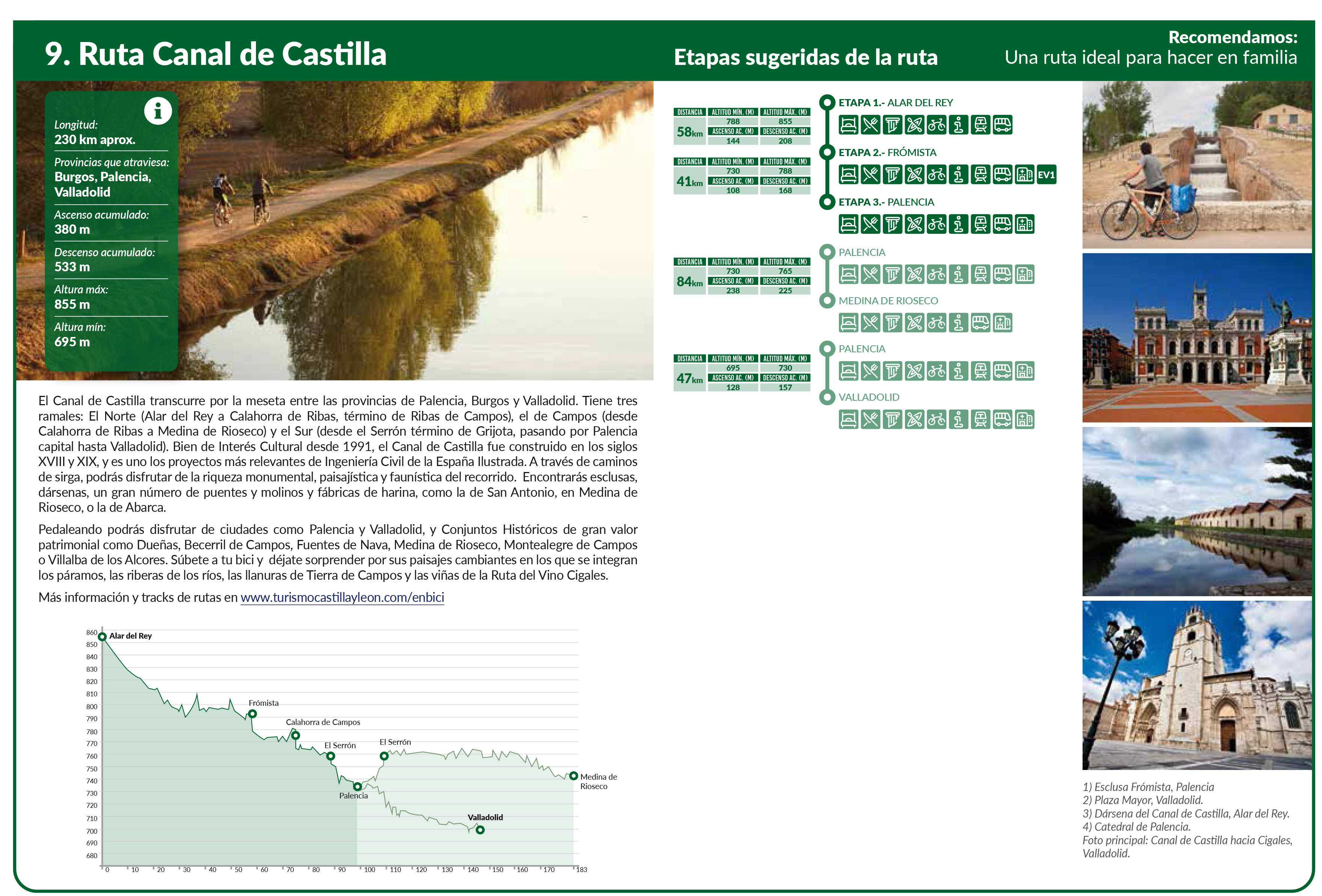The height and width of the screenshot is (896, 1322).
Task: Click the bicycle icon under Medina de Rioseco
Action: click(x=936, y=323)
